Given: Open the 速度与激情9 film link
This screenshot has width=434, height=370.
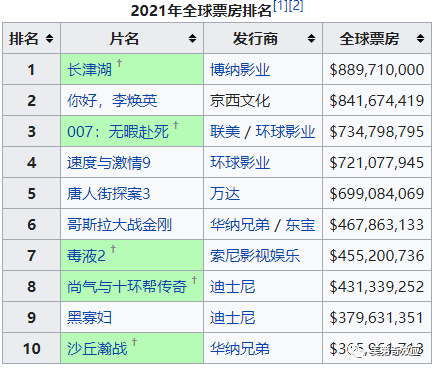Looking at the screenshot, I should click(x=109, y=163).
